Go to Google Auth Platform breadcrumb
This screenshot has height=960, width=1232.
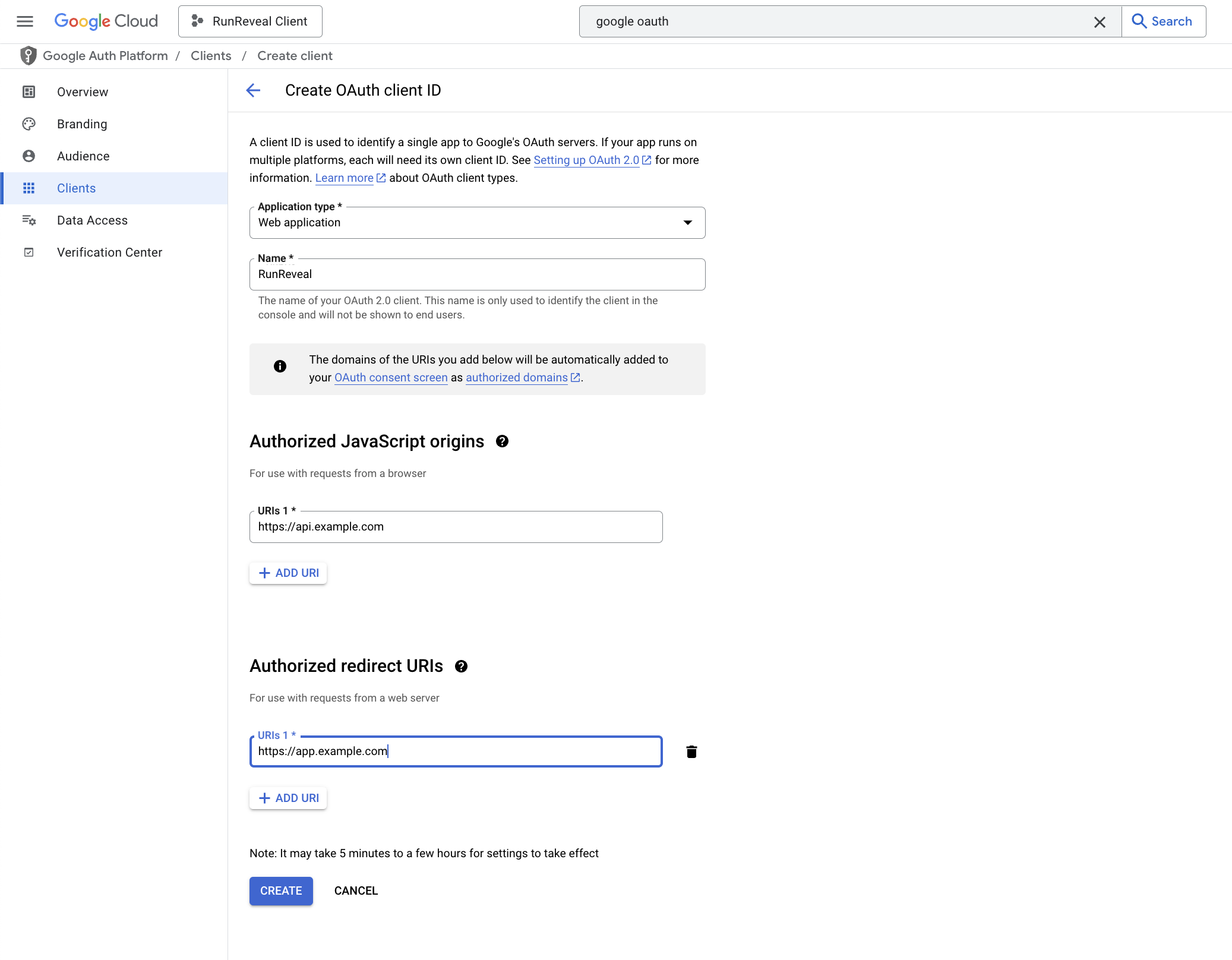coord(105,55)
